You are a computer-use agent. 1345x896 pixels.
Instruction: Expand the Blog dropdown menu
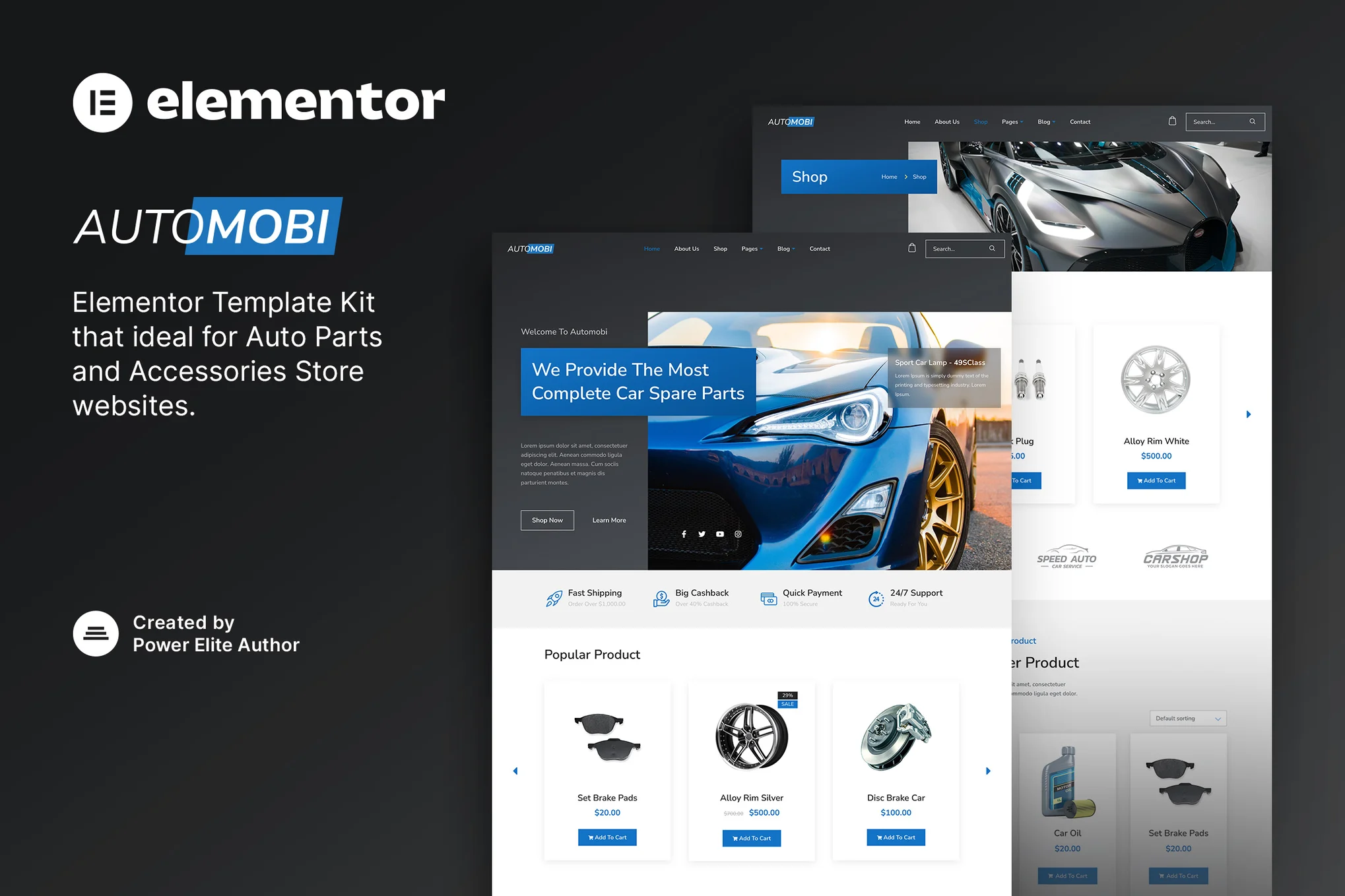point(794,248)
